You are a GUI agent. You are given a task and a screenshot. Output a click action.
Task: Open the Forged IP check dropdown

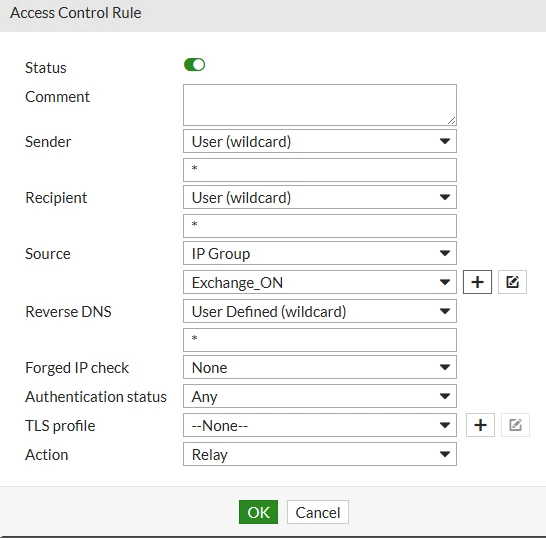click(x=320, y=367)
